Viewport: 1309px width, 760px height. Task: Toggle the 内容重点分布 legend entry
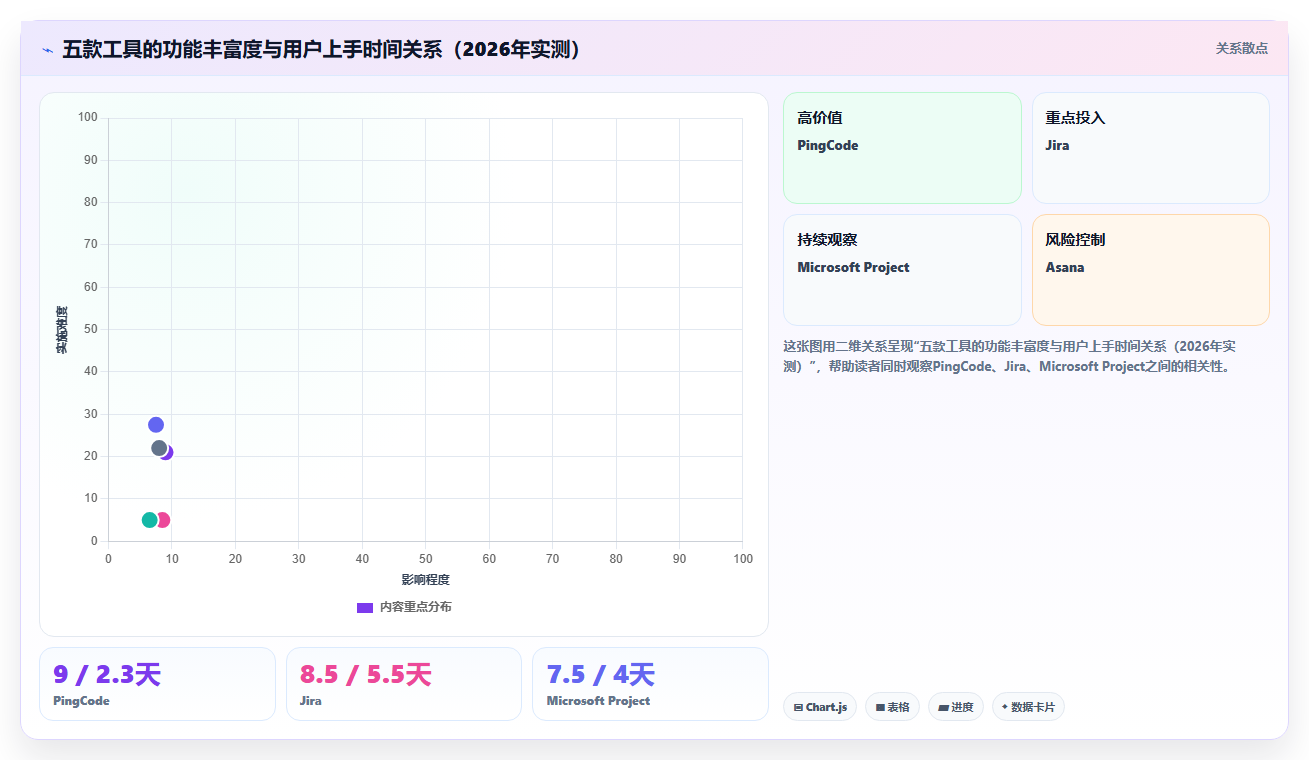[x=404, y=607]
